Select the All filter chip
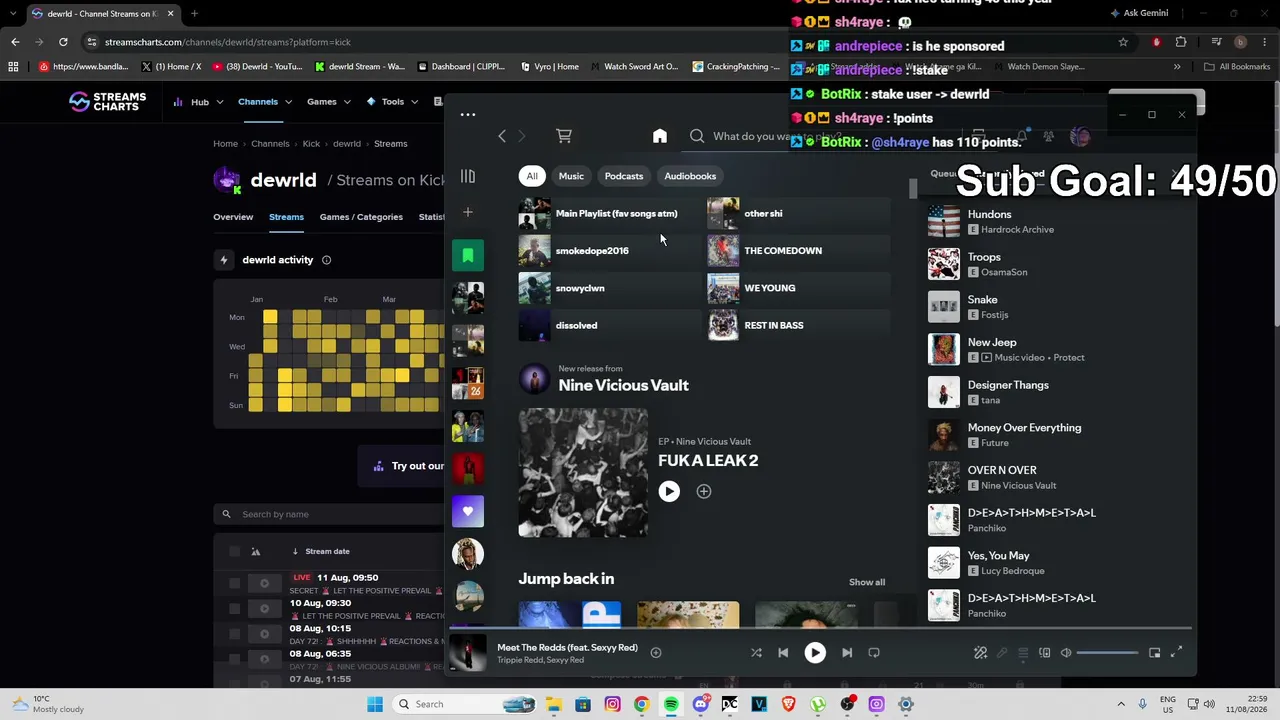 coord(532,176)
